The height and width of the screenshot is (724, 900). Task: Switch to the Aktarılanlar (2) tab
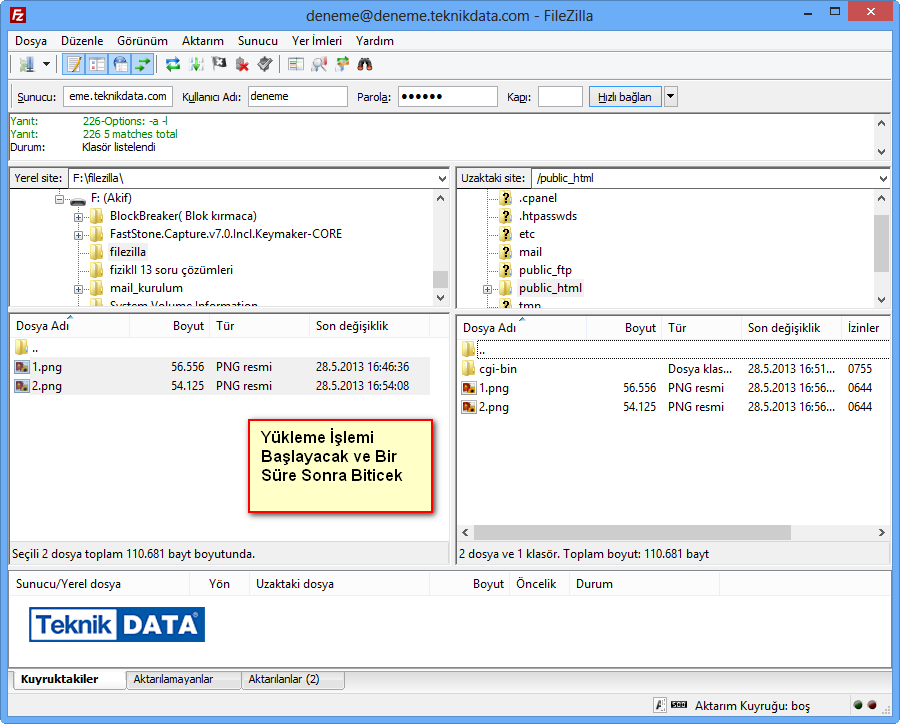[283, 680]
